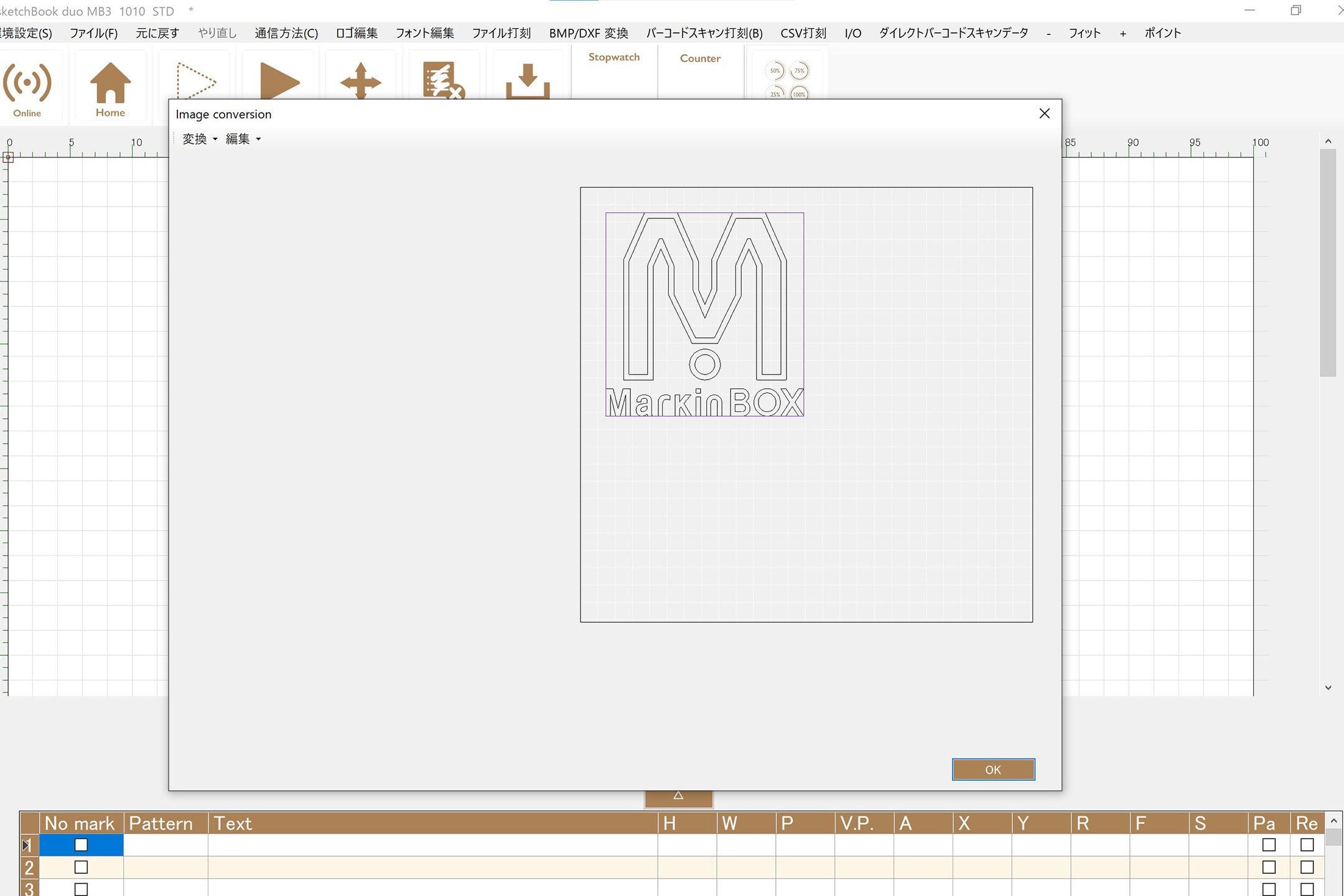Click the clear list icon with X
Screen dimensions: 1344x896
pos(444,80)
